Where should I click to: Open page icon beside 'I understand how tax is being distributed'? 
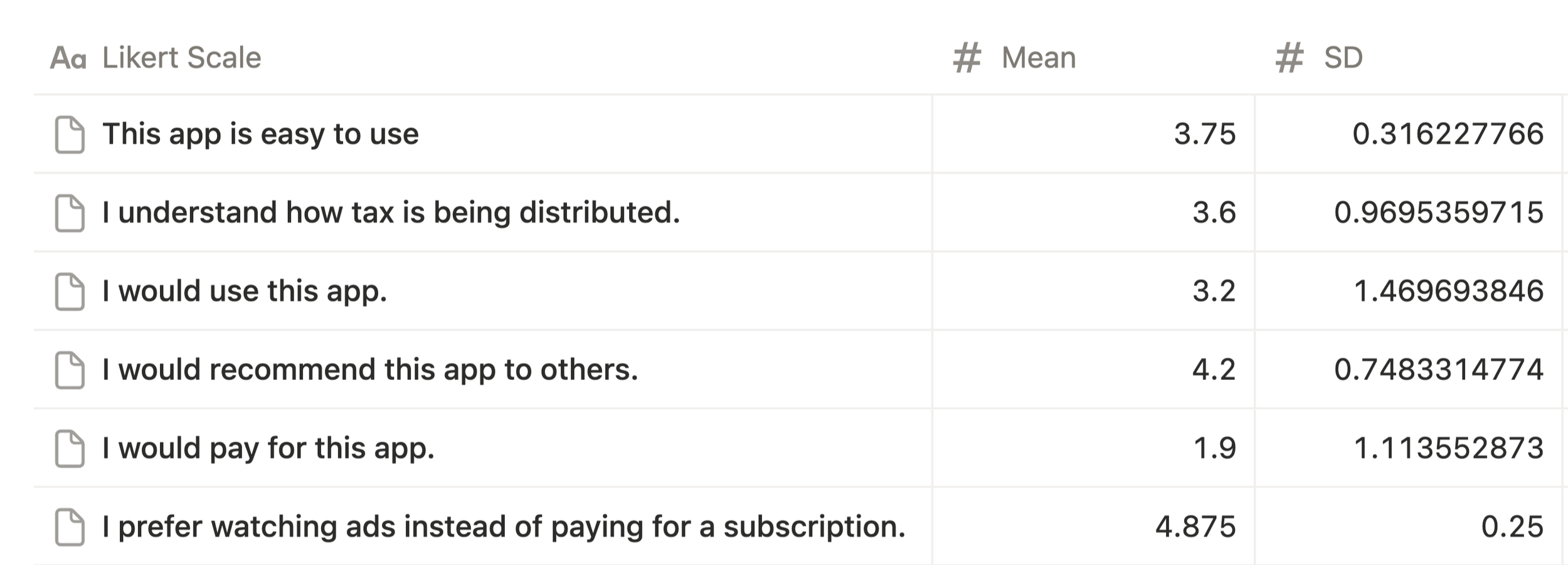(70, 213)
